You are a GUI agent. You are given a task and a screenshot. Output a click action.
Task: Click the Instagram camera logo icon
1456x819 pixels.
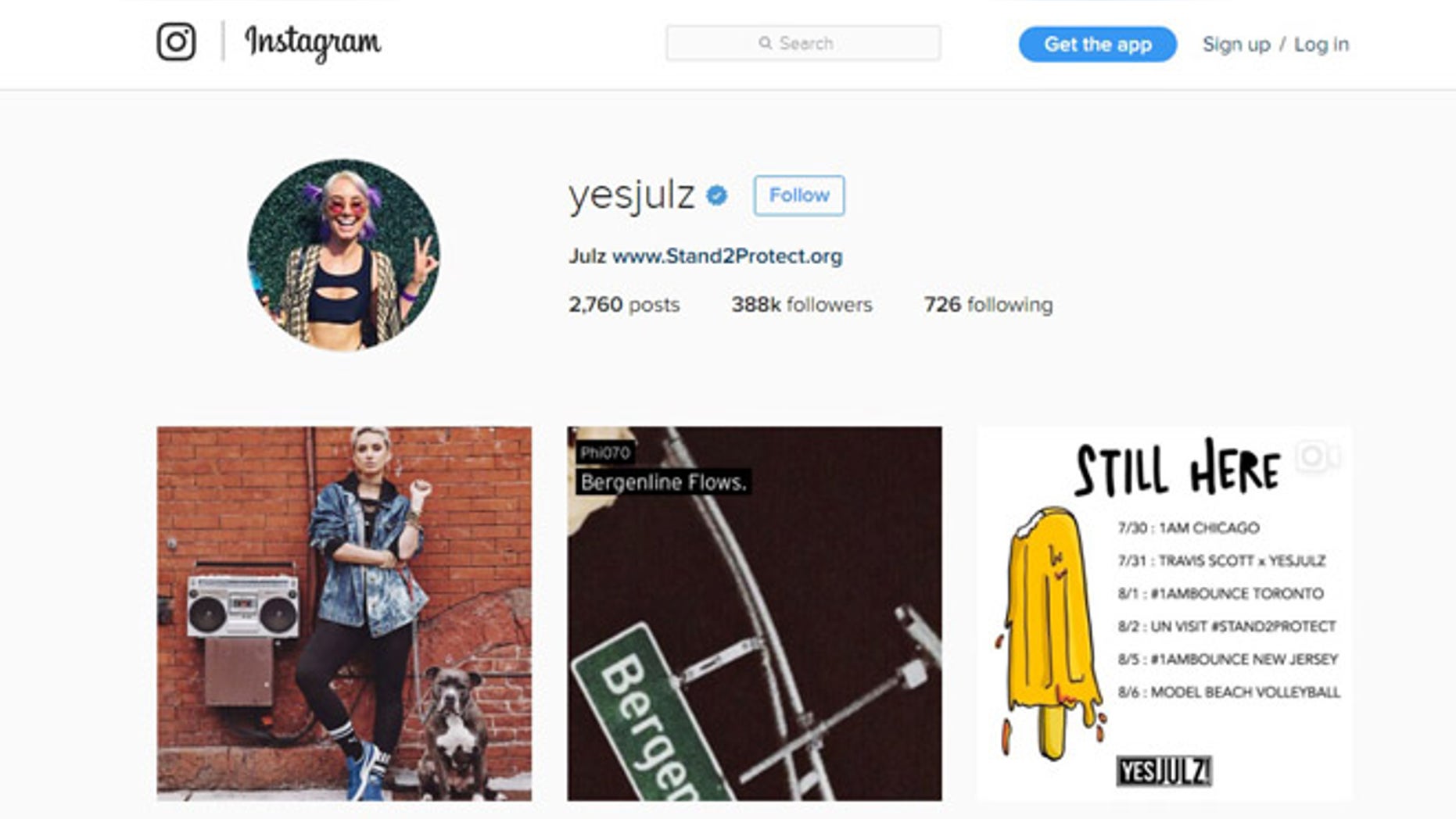[176, 41]
